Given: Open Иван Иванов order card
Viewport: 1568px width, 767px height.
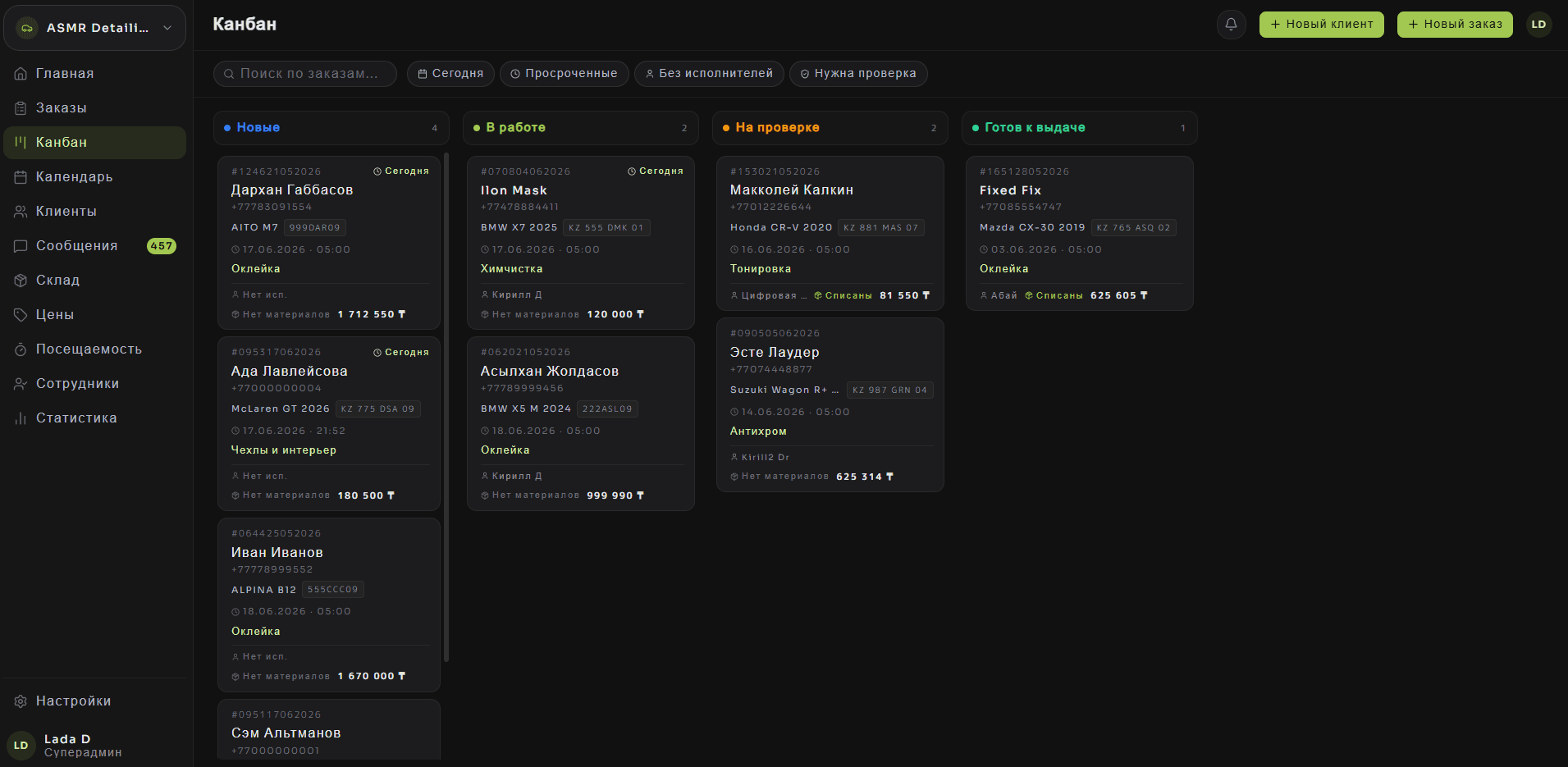Looking at the screenshot, I should coord(329,605).
